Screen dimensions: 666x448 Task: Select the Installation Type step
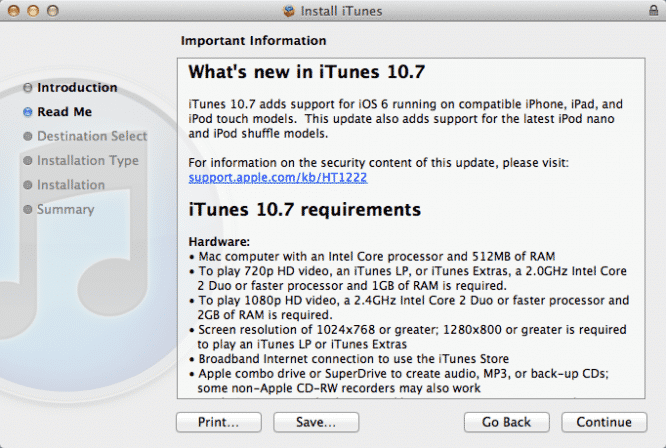(87, 161)
